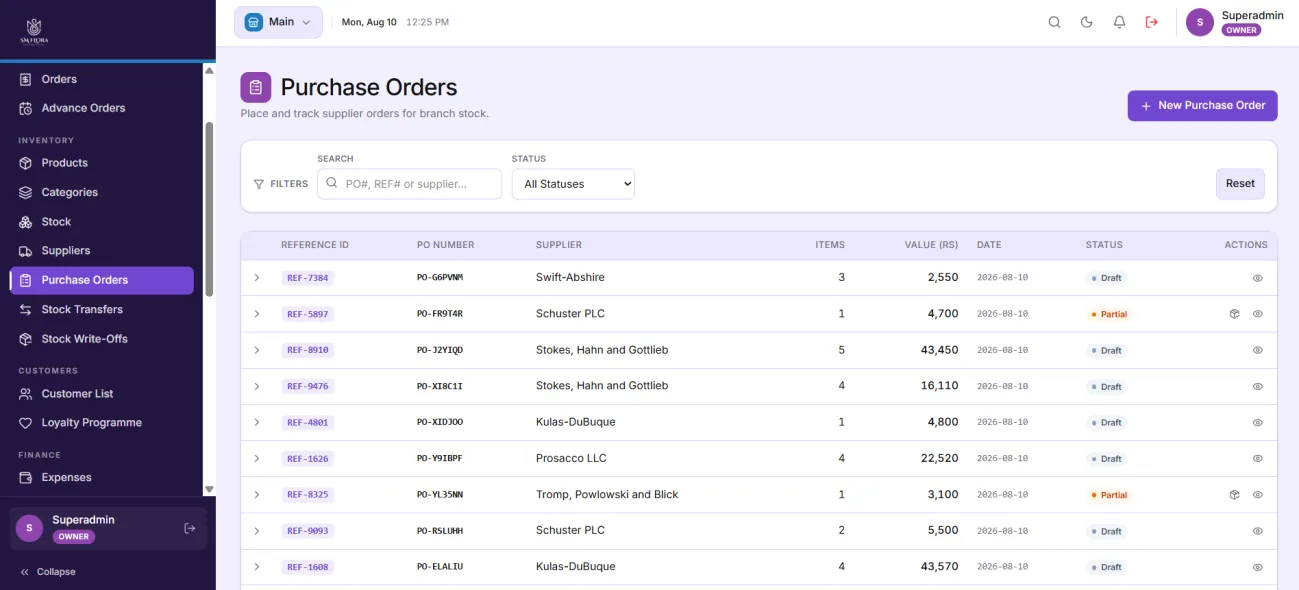
Task: Expand row REF-8910
Action: [257, 350]
